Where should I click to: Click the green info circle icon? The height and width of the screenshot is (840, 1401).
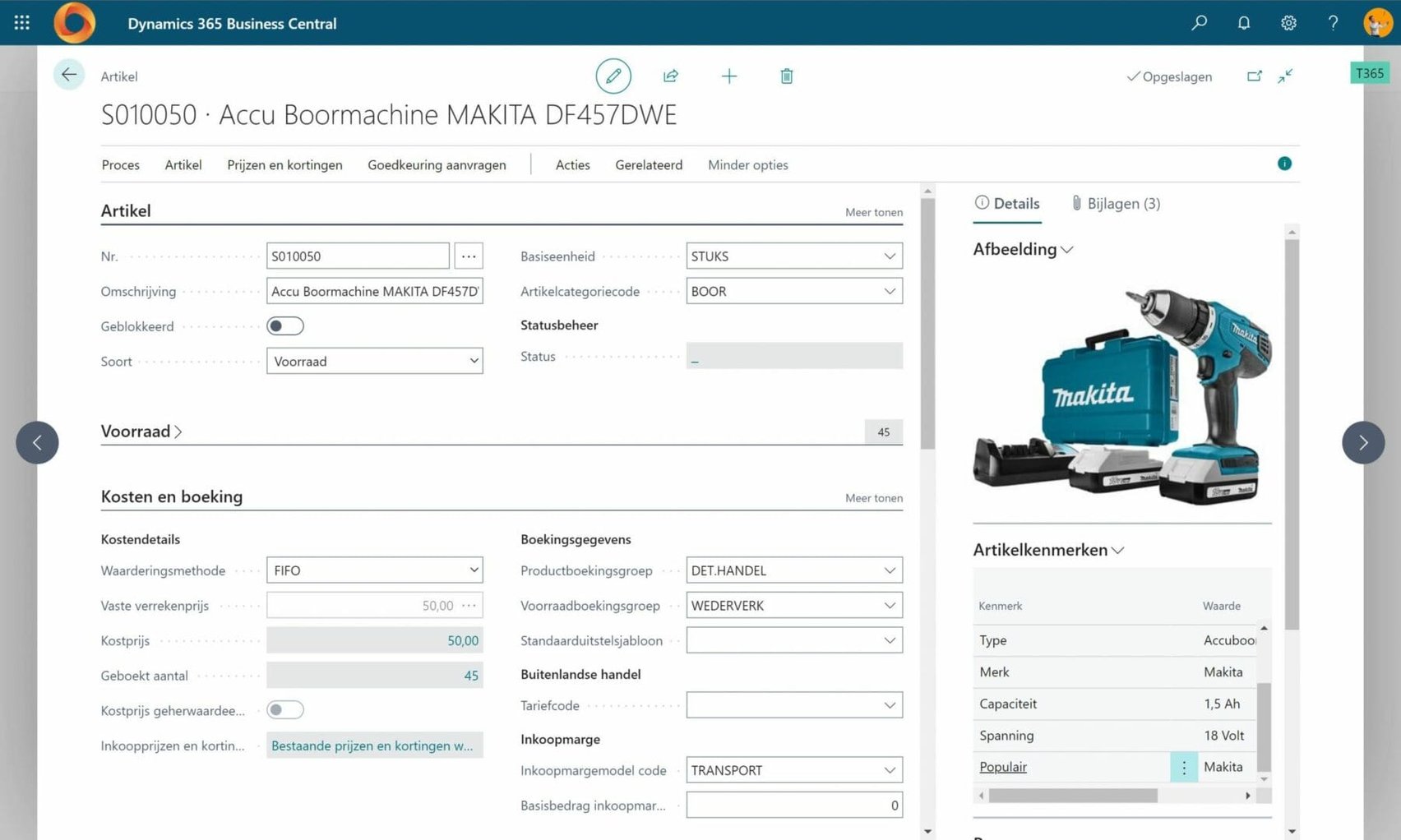pyautogui.click(x=1284, y=164)
